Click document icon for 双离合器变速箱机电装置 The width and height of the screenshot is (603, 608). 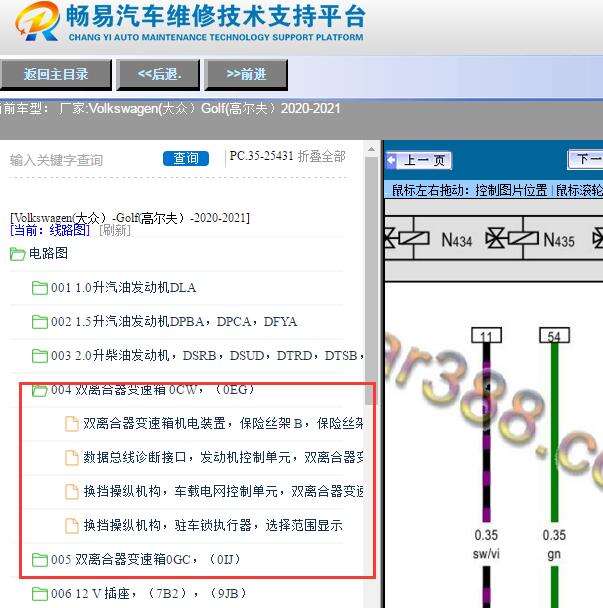pos(72,423)
